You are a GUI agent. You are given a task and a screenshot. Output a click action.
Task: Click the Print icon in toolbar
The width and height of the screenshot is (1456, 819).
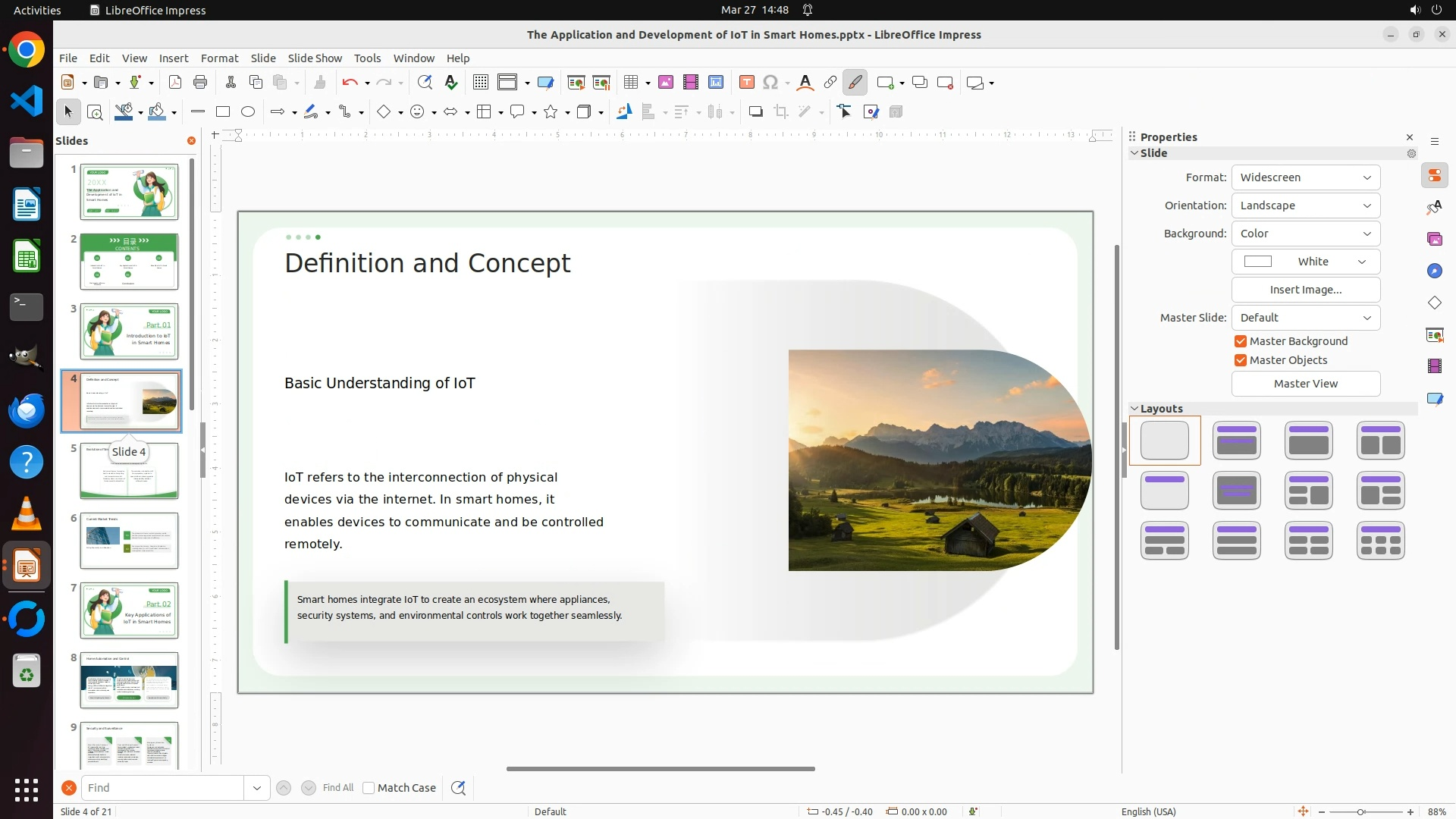200,83
